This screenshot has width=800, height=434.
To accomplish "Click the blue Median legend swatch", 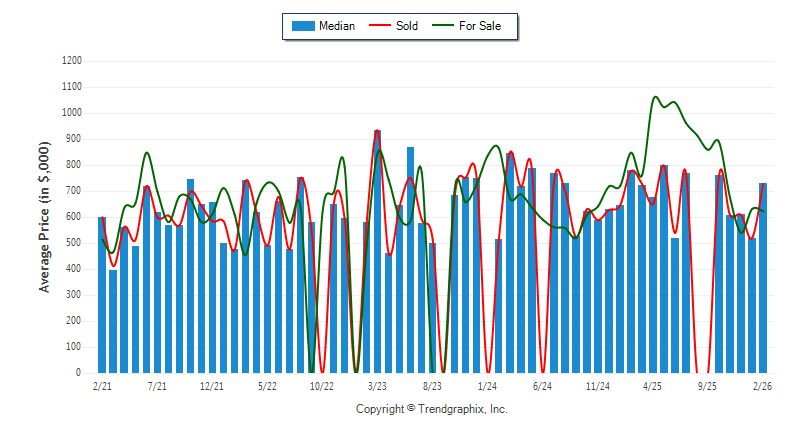I will pyautogui.click(x=302, y=26).
